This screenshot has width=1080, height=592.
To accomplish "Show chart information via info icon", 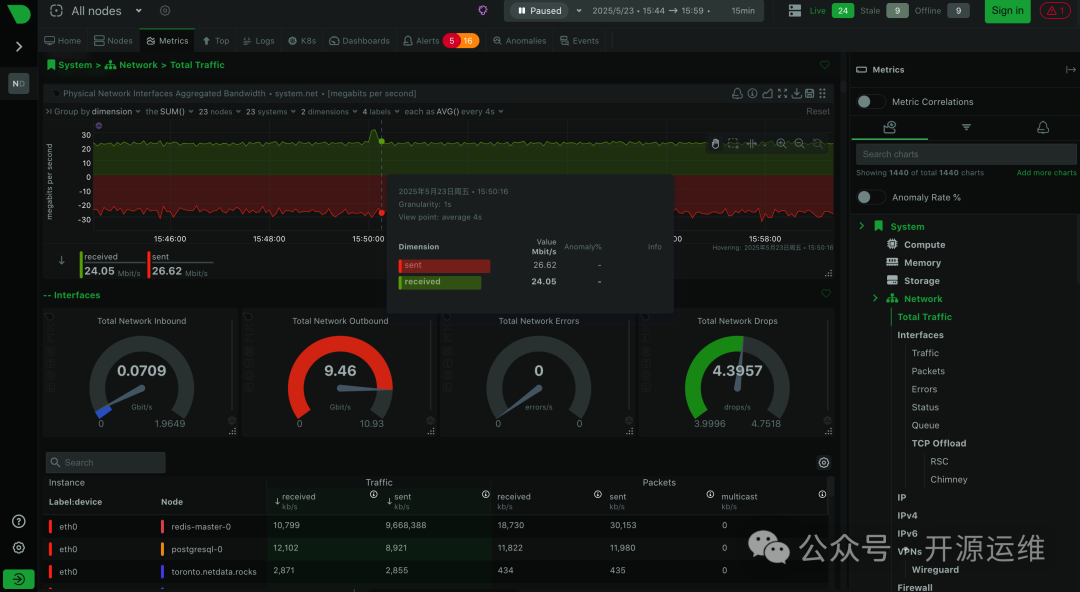I will (752, 93).
